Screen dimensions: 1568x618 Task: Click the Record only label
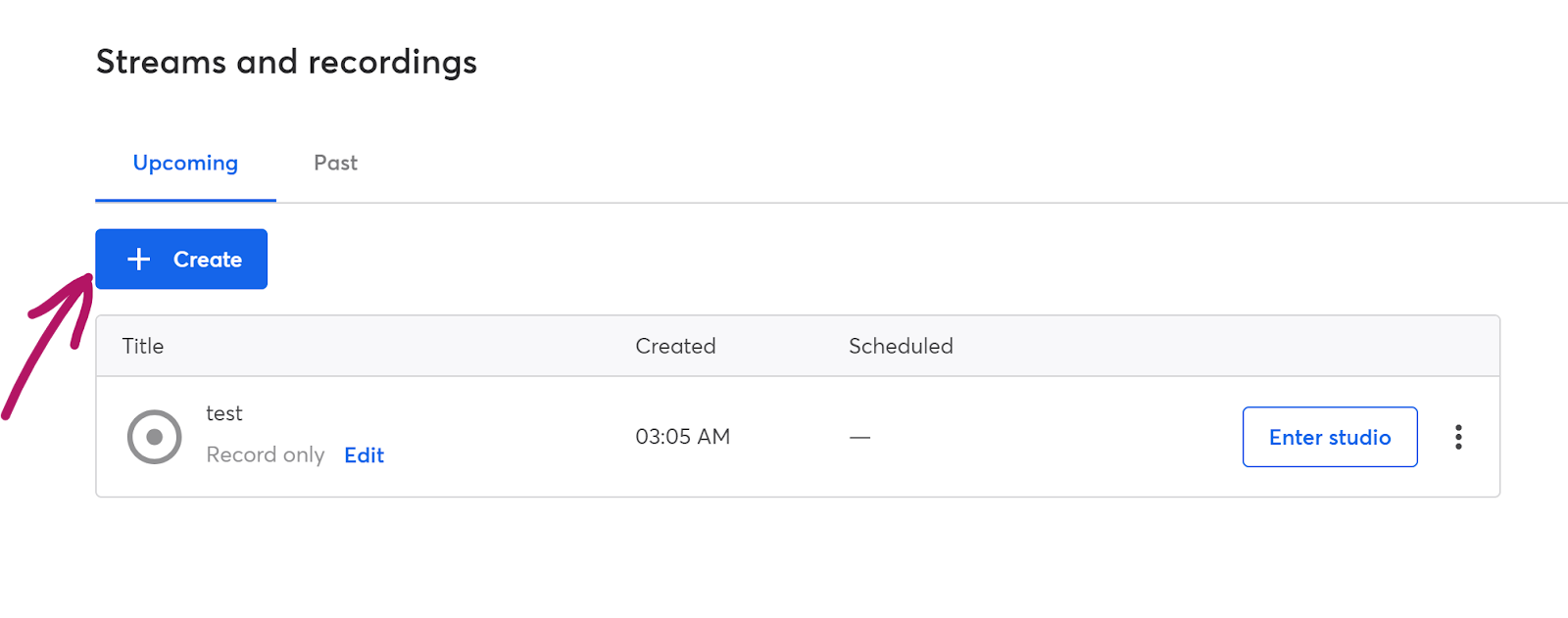pos(266,455)
